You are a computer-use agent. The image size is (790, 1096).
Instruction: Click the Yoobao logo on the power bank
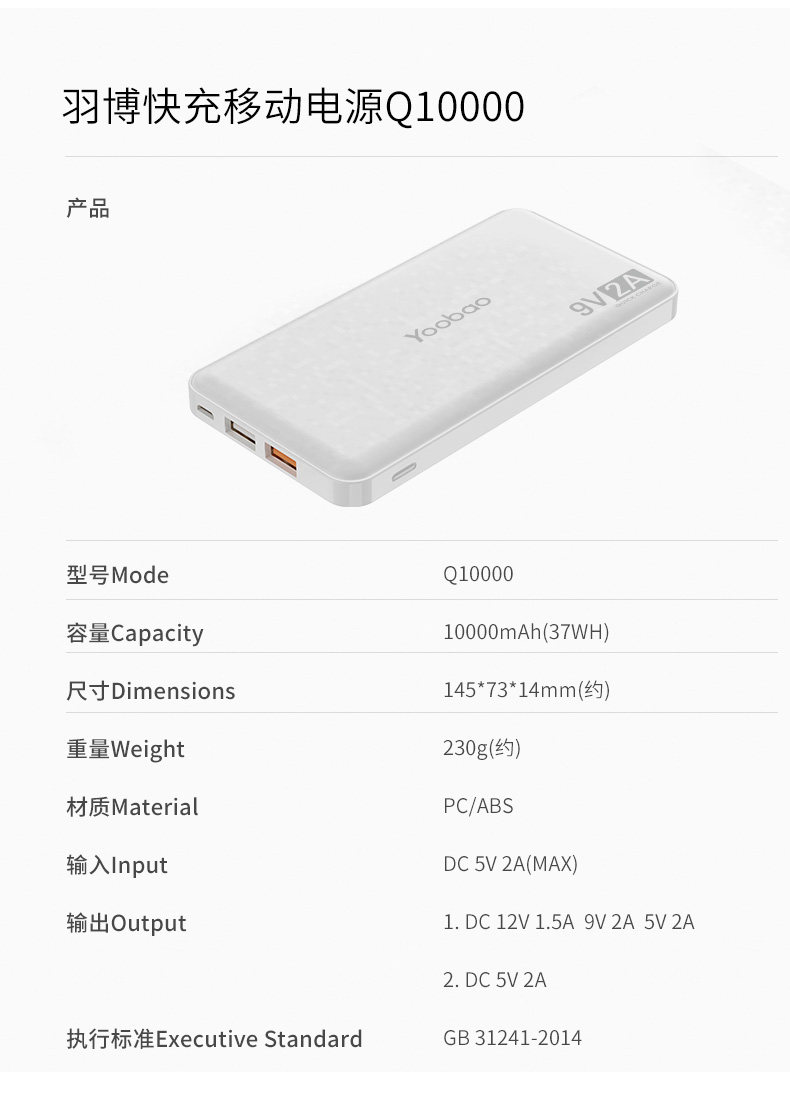[x=448, y=319]
